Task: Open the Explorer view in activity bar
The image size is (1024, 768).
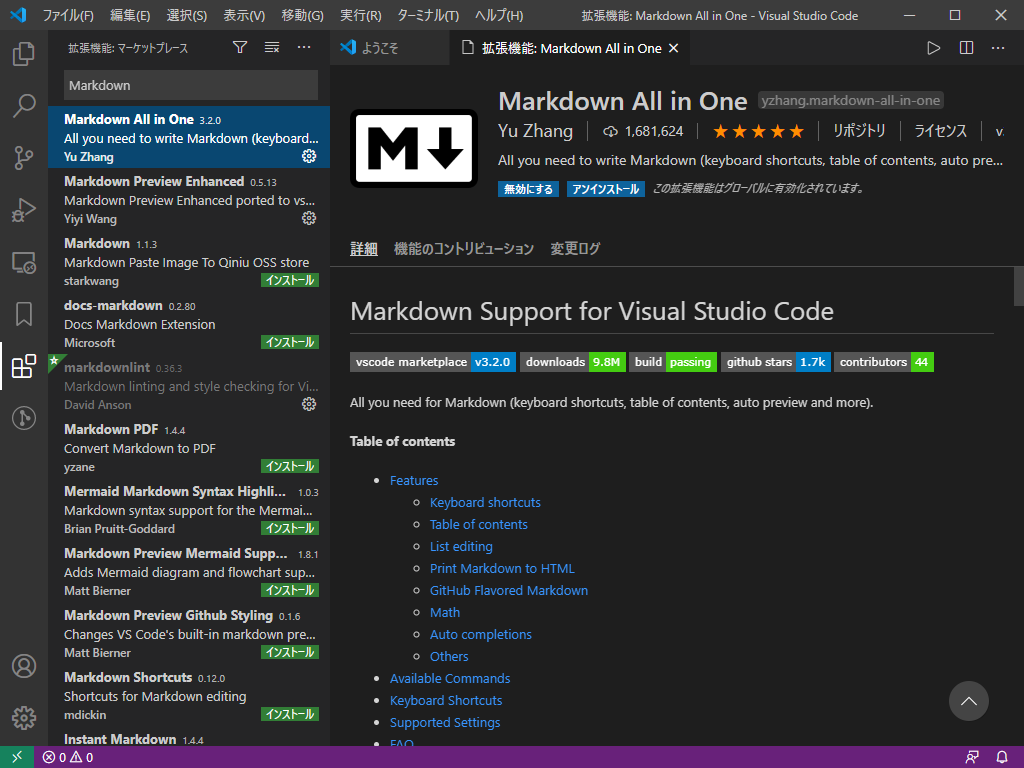Action: click(x=24, y=54)
